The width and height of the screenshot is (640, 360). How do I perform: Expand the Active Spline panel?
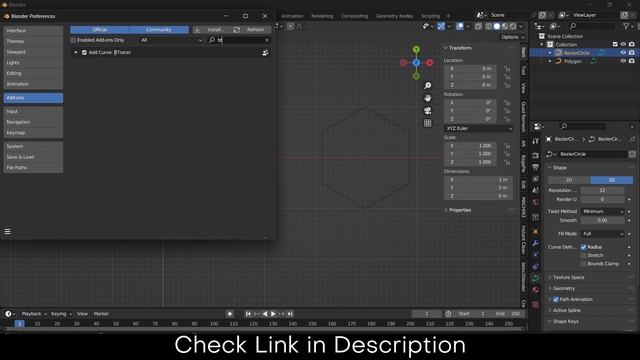click(566, 311)
